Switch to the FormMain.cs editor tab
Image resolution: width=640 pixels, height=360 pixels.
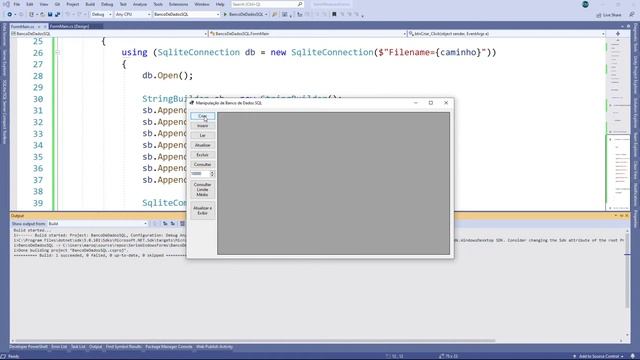point(23,26)
